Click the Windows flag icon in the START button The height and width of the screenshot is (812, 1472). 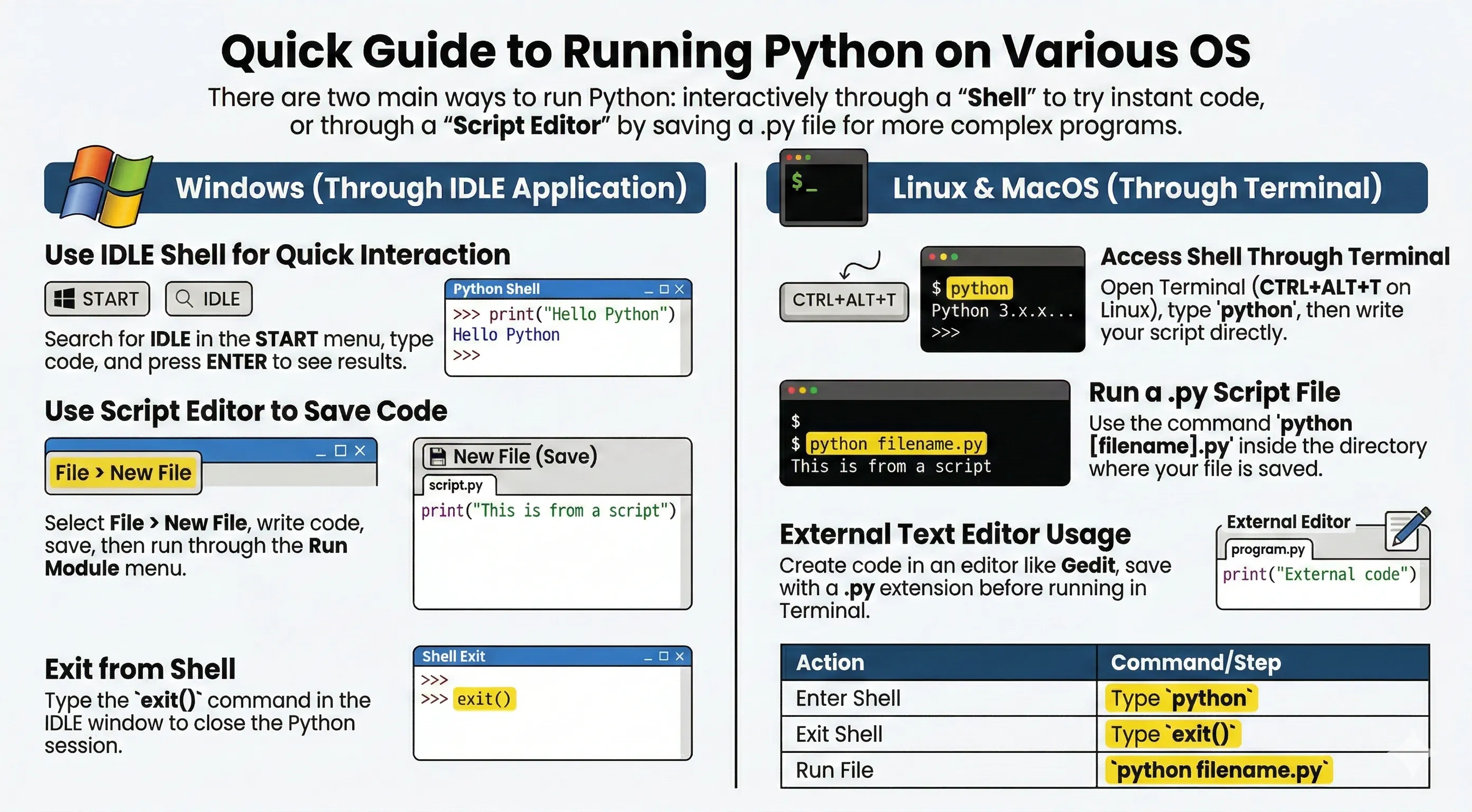[x=64, y=298]
